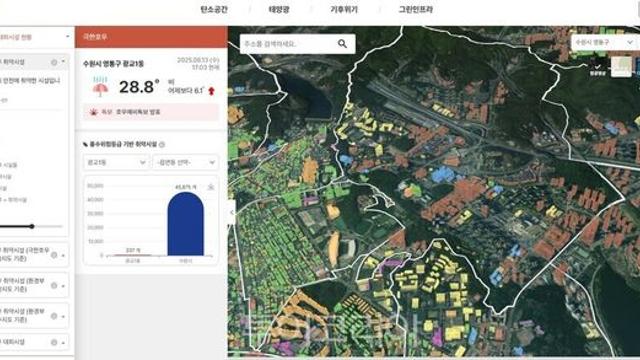Click info icon beside 홍수위험등급 기반 취약시설

pyautogui.click(x=162, y=144)
